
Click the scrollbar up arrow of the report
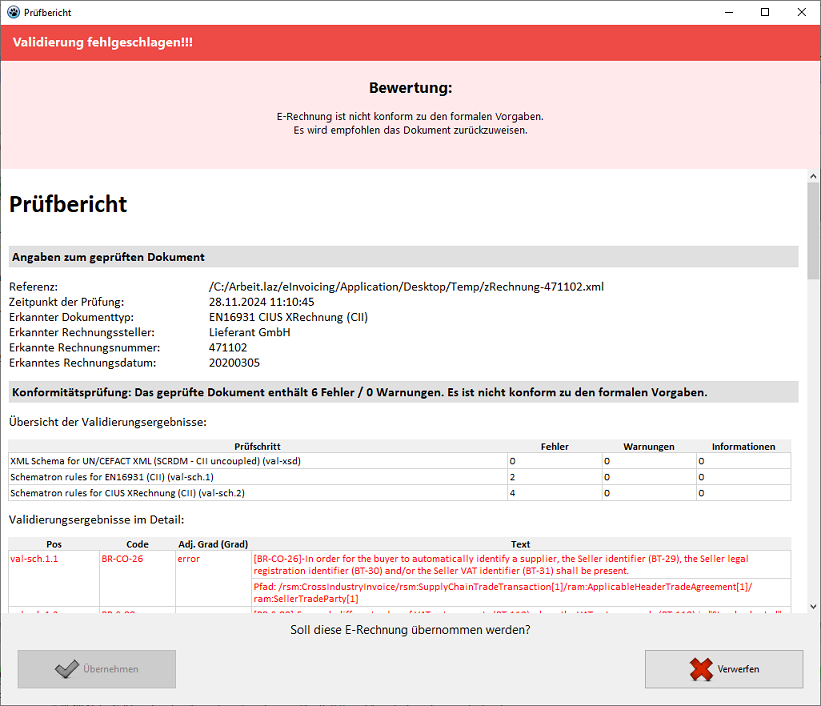coord(813,176)
